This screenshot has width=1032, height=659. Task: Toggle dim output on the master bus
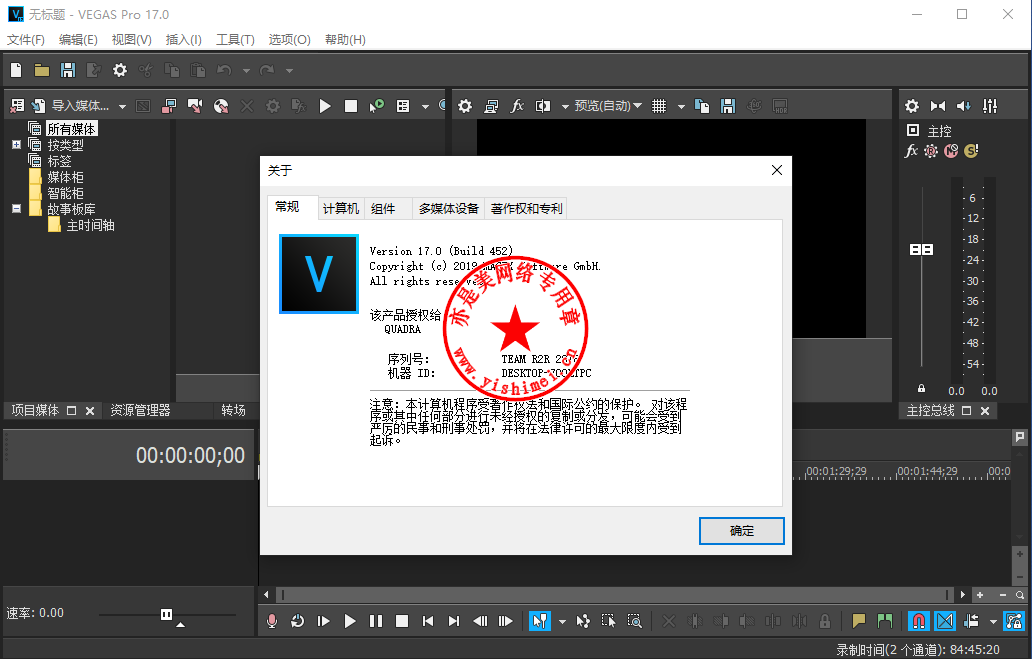click(x=964, y=106)
